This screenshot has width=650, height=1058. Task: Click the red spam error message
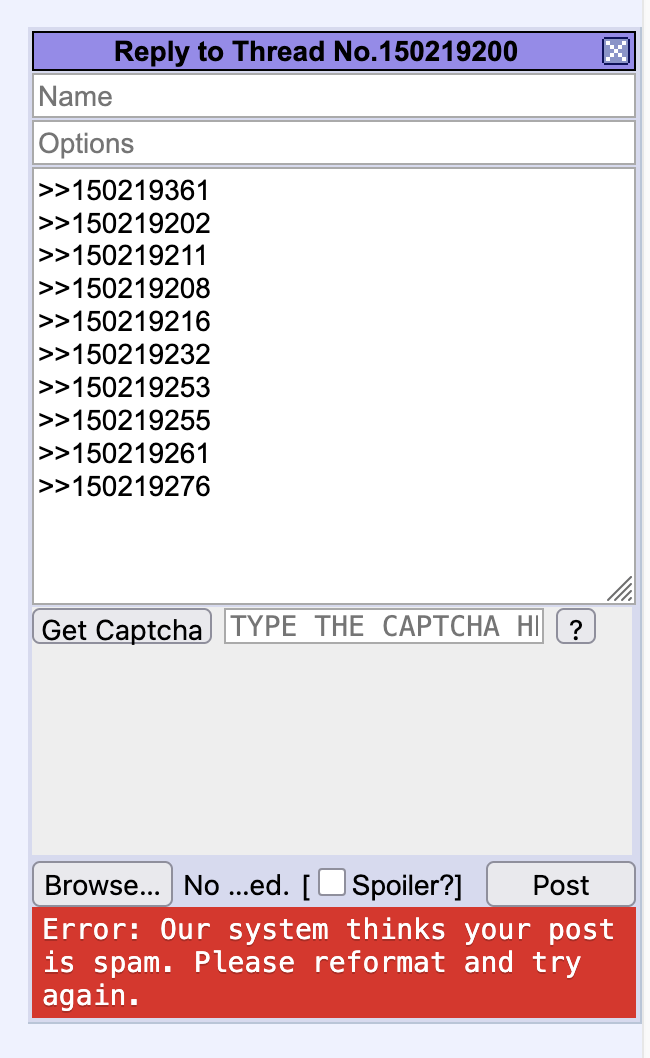click(x=333, y=962)
